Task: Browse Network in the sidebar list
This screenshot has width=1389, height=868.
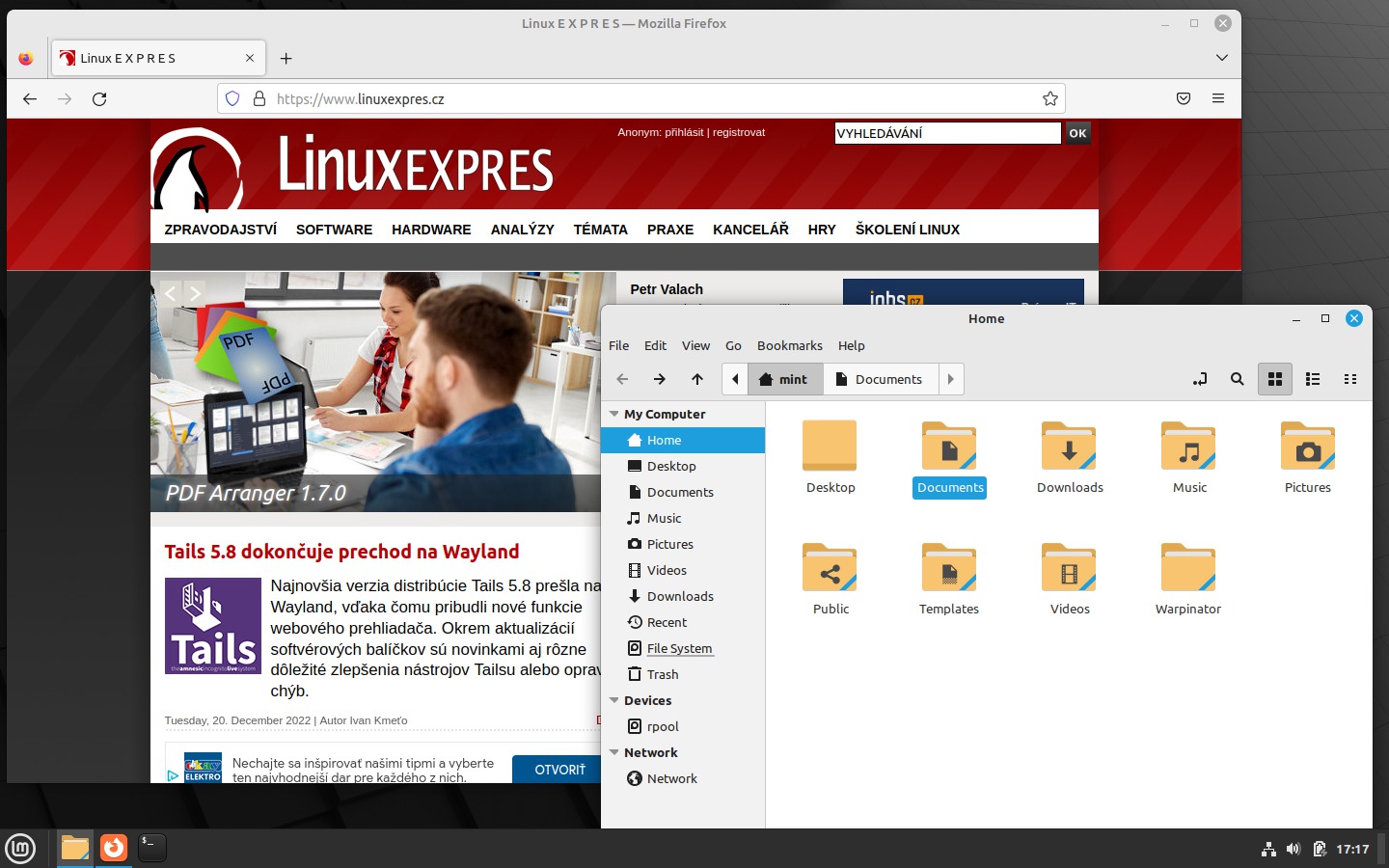Action: 683,778
